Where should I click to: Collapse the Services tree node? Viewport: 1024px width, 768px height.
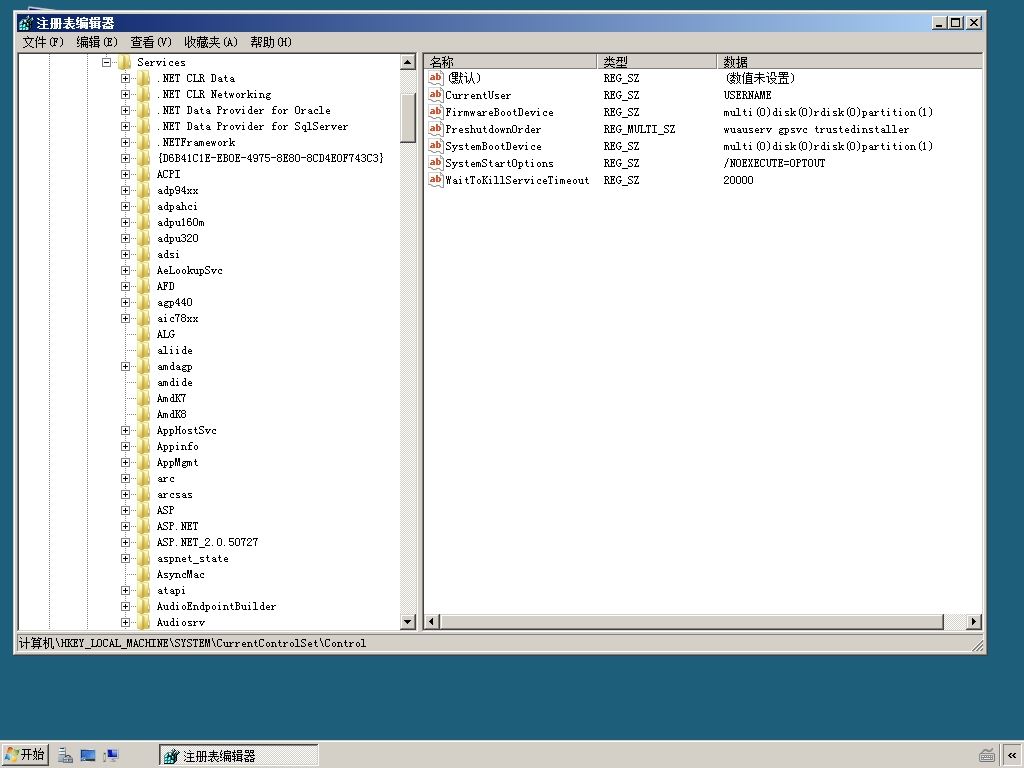click(x=106, y=63)
